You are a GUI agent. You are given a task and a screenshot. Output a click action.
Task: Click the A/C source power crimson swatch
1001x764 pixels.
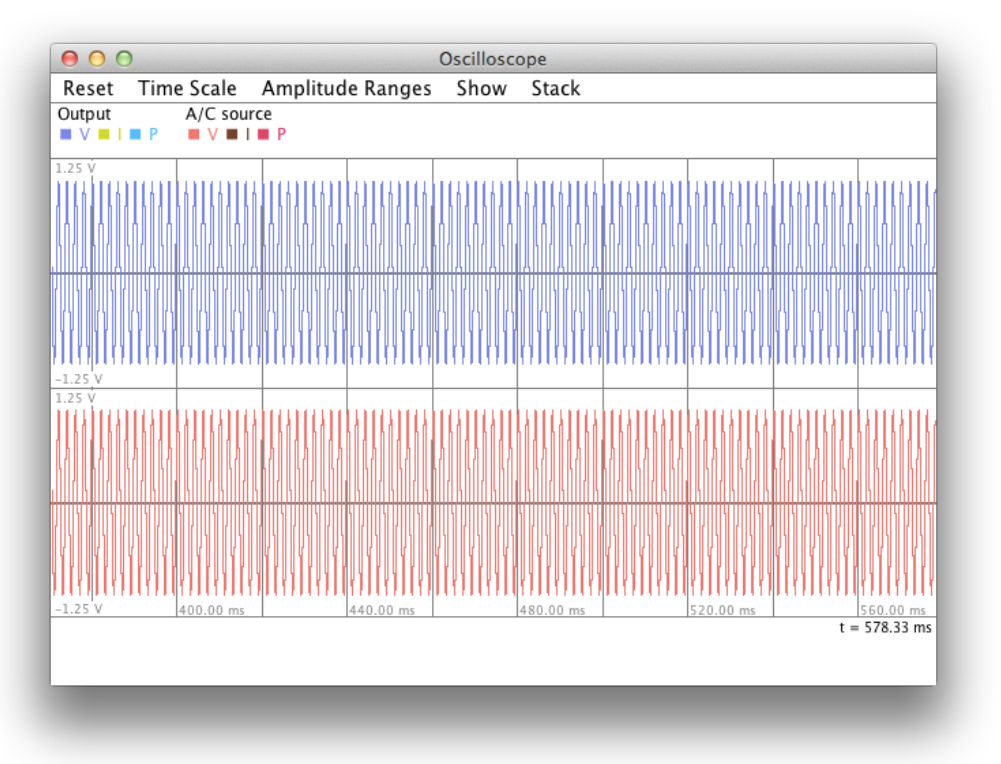[x=263, y=134]
